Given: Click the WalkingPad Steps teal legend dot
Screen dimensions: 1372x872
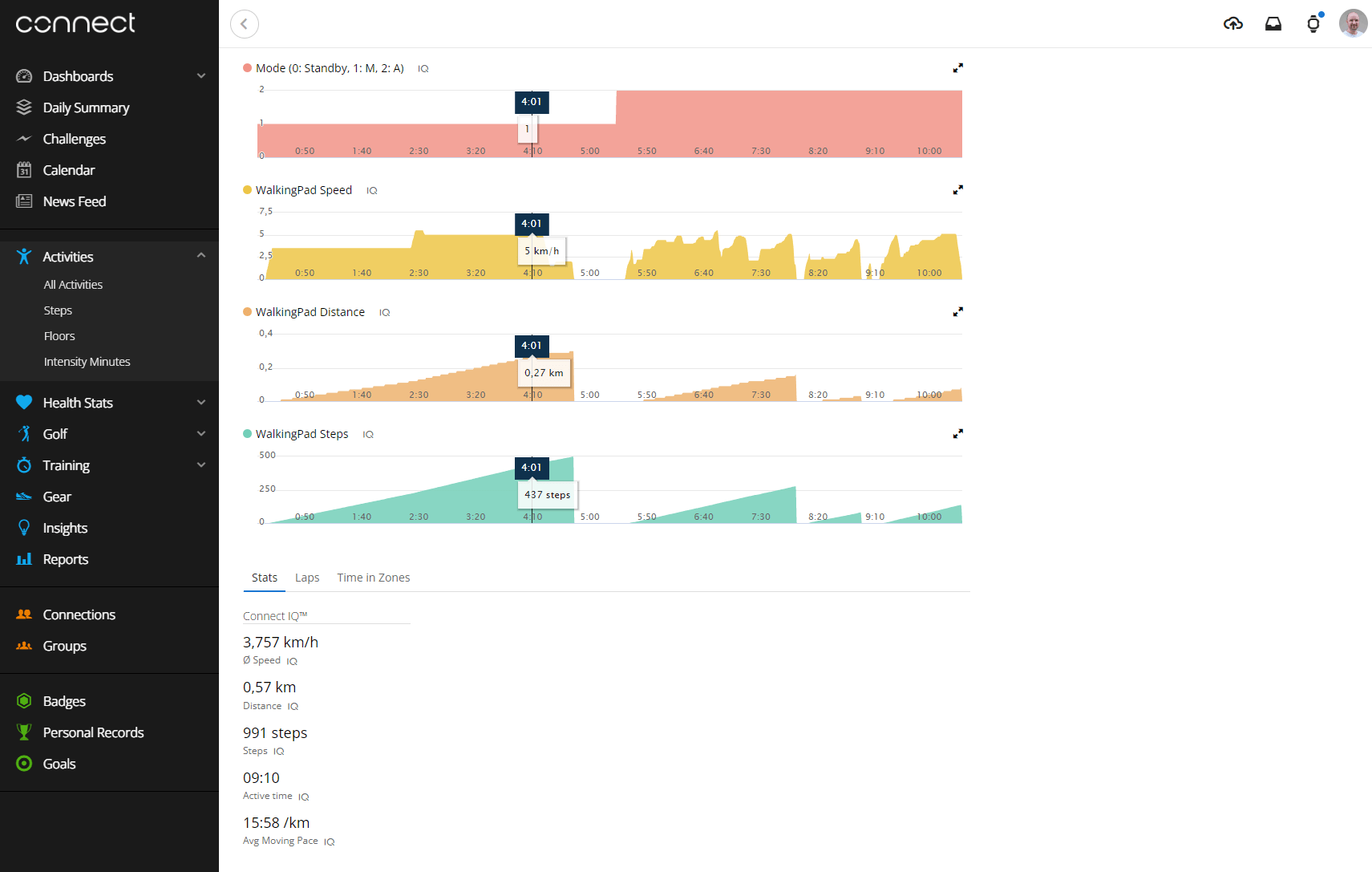Looking at the screenshot, I should point(247,434).
